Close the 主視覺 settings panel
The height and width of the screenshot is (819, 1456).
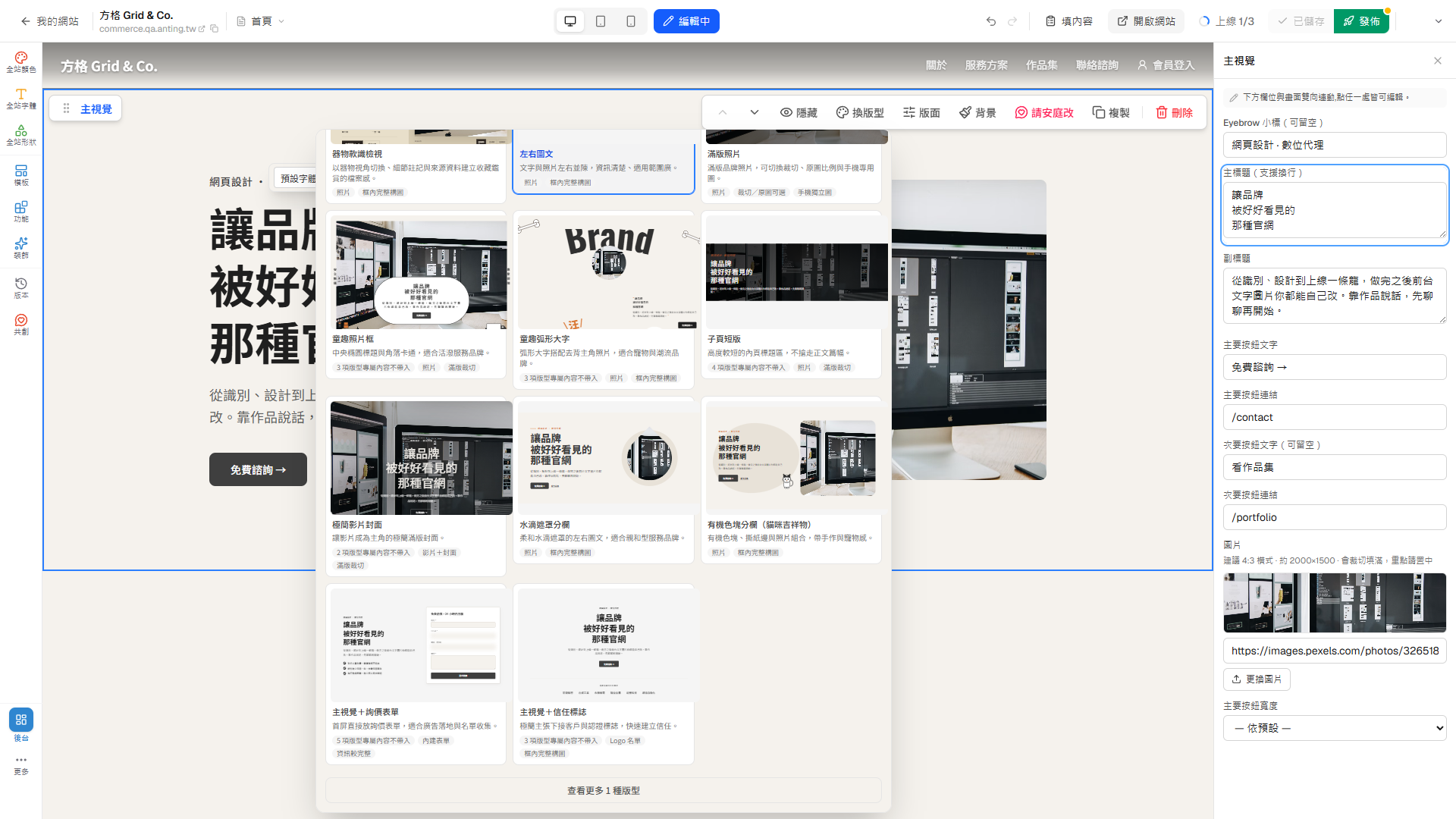[1438, 61]
